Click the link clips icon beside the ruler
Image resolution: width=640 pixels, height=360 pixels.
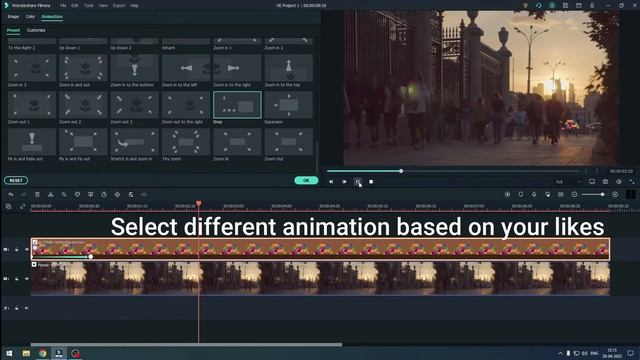(x=22, y=207)
